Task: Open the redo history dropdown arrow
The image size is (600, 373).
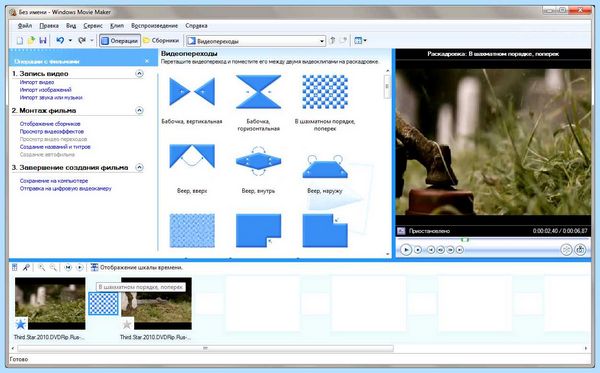Action: (91, 41)
